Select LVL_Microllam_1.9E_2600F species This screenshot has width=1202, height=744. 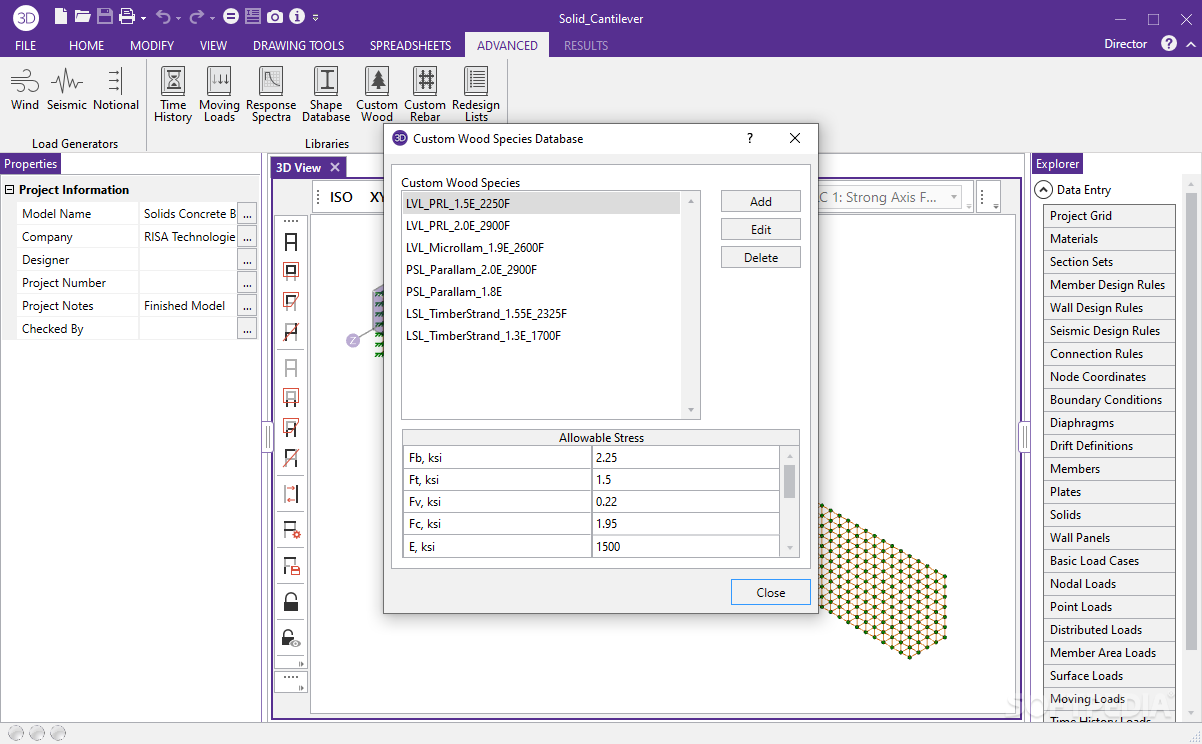point(540,247)
